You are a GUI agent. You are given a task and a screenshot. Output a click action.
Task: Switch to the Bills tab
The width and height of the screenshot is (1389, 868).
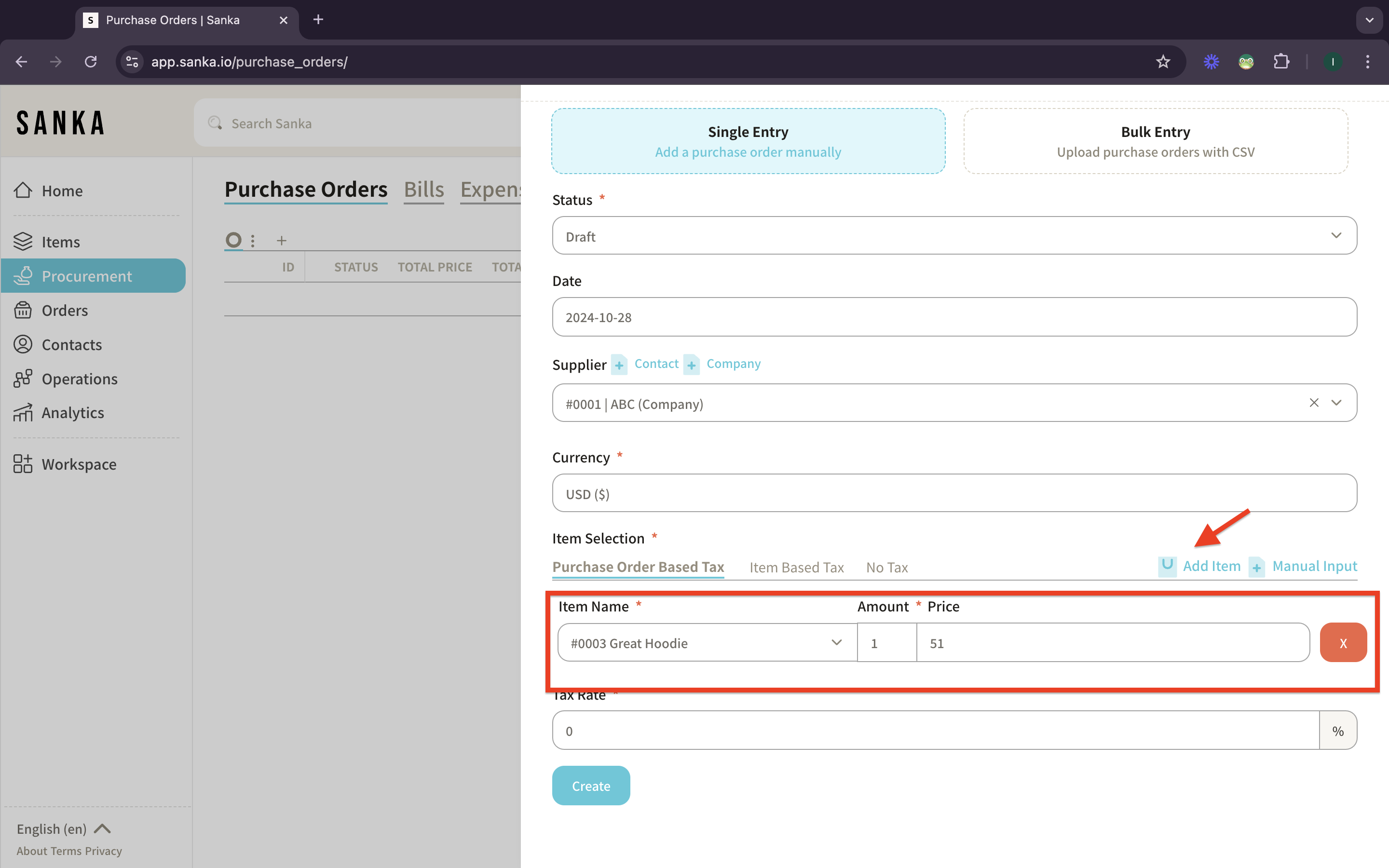423,190
